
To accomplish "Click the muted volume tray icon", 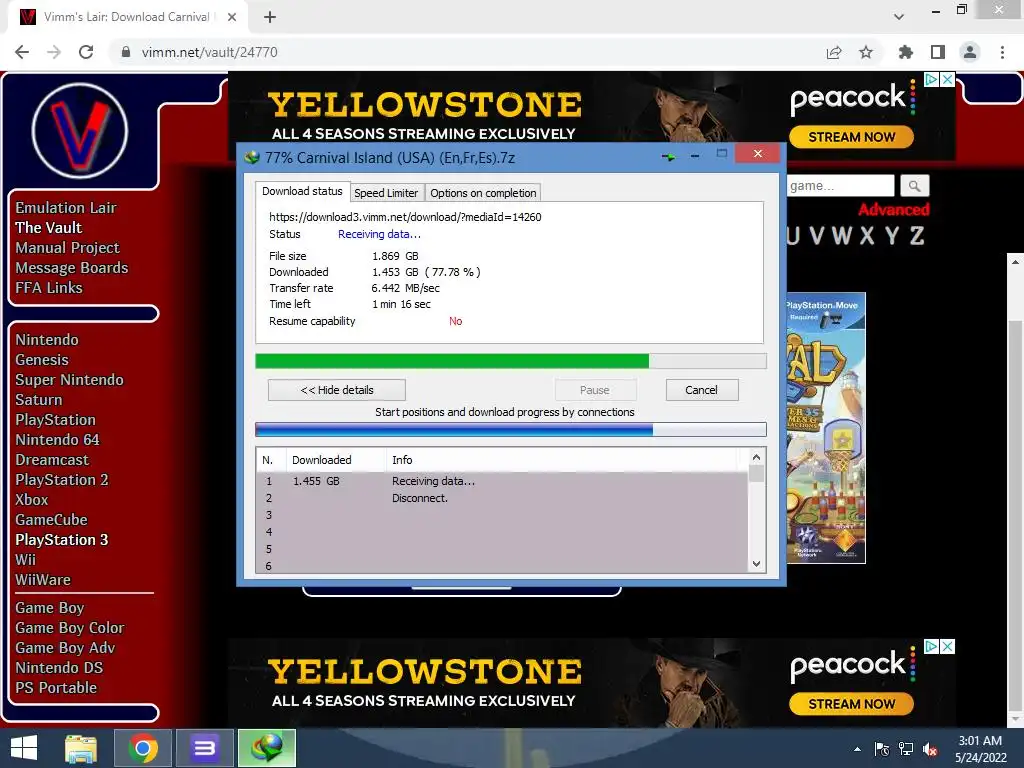I will [x=930, y=749].
